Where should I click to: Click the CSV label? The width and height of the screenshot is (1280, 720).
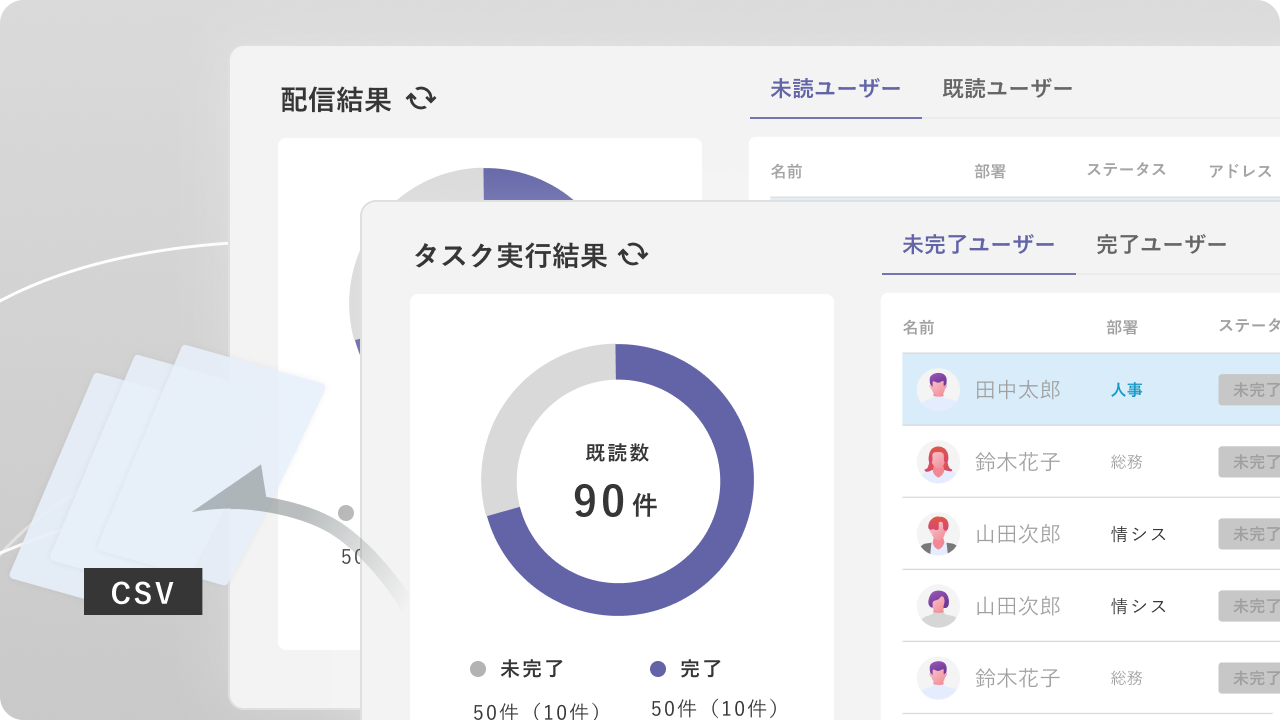point(143,592)
